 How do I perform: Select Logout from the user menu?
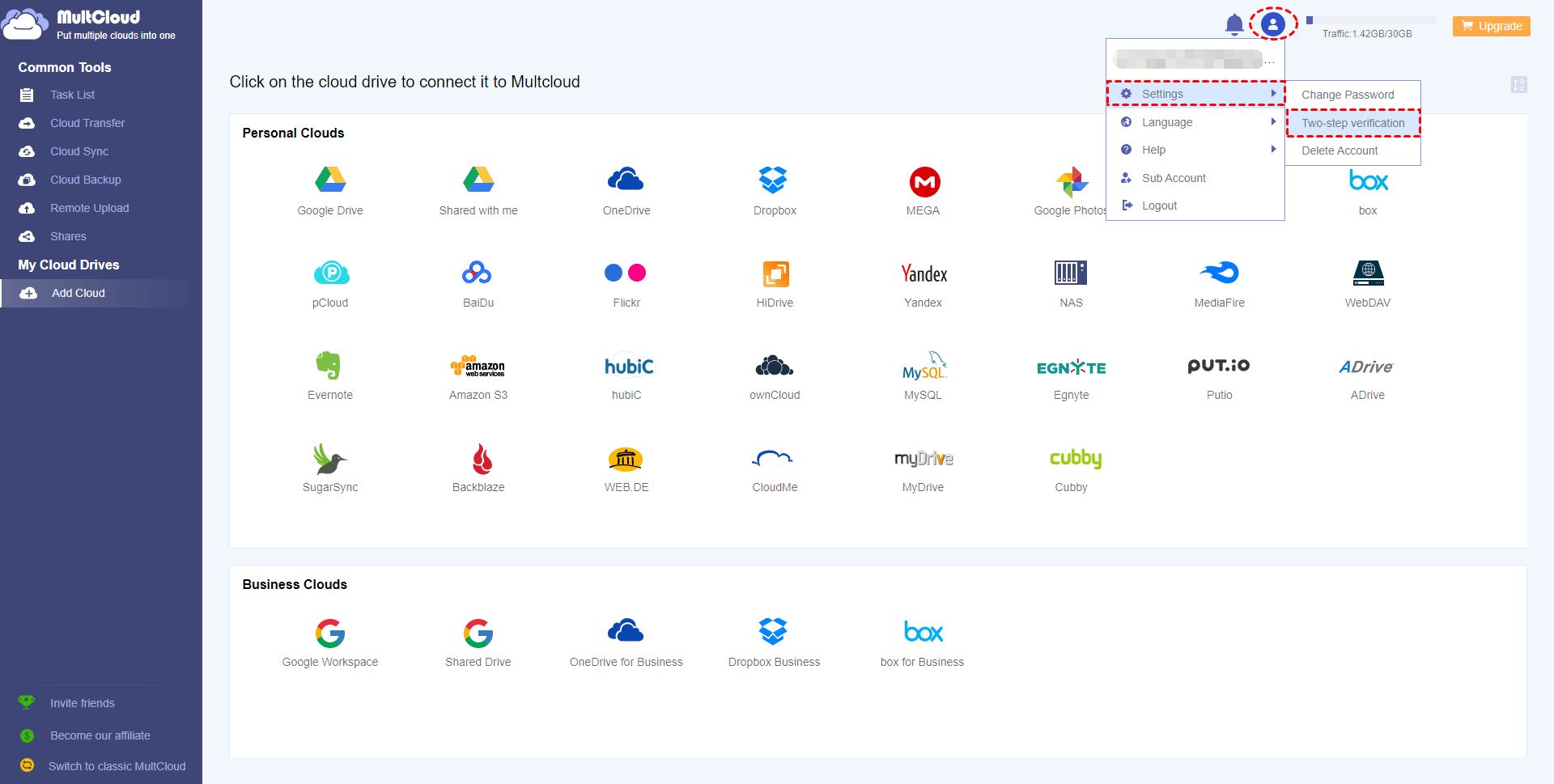click(x=1195, y=206)
